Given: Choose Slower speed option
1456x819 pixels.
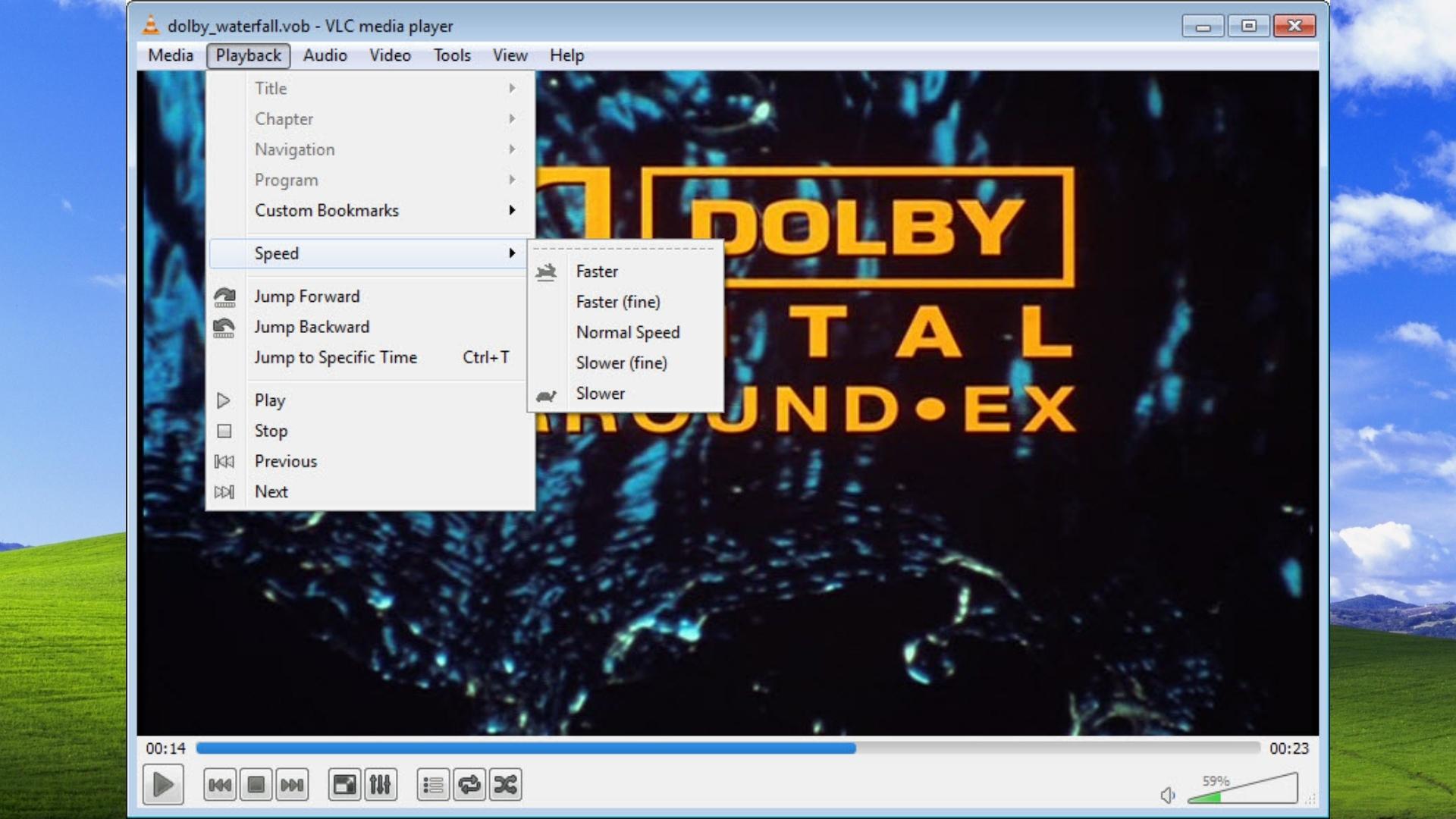Looking at the screenshot, I should pos(626,393).
